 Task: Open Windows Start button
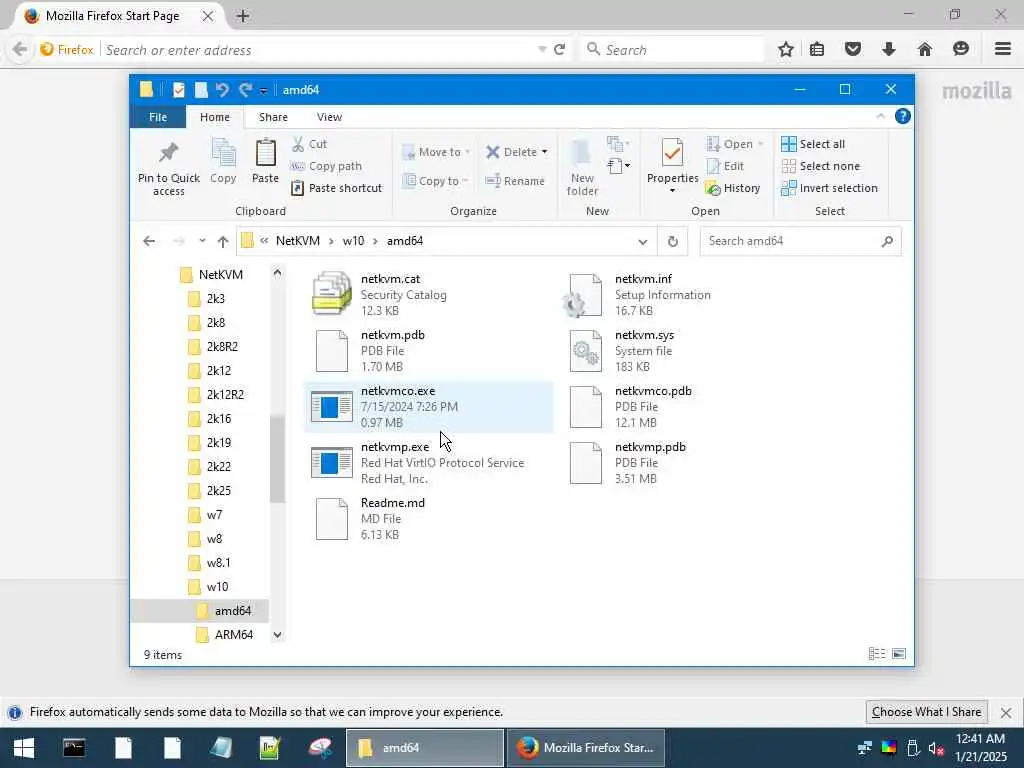tap(24, 748)
